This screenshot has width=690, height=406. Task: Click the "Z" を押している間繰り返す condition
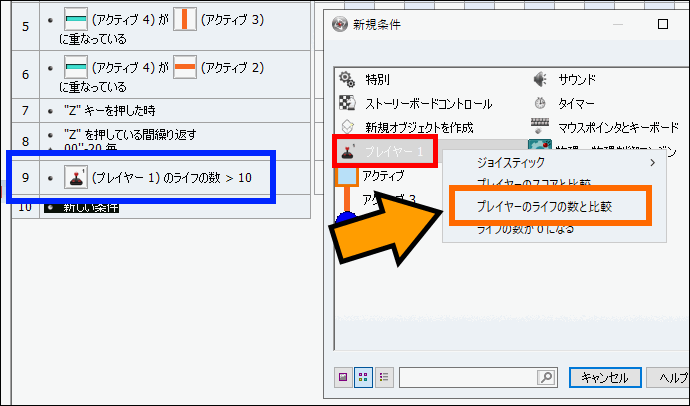click(x=130, y=134)
